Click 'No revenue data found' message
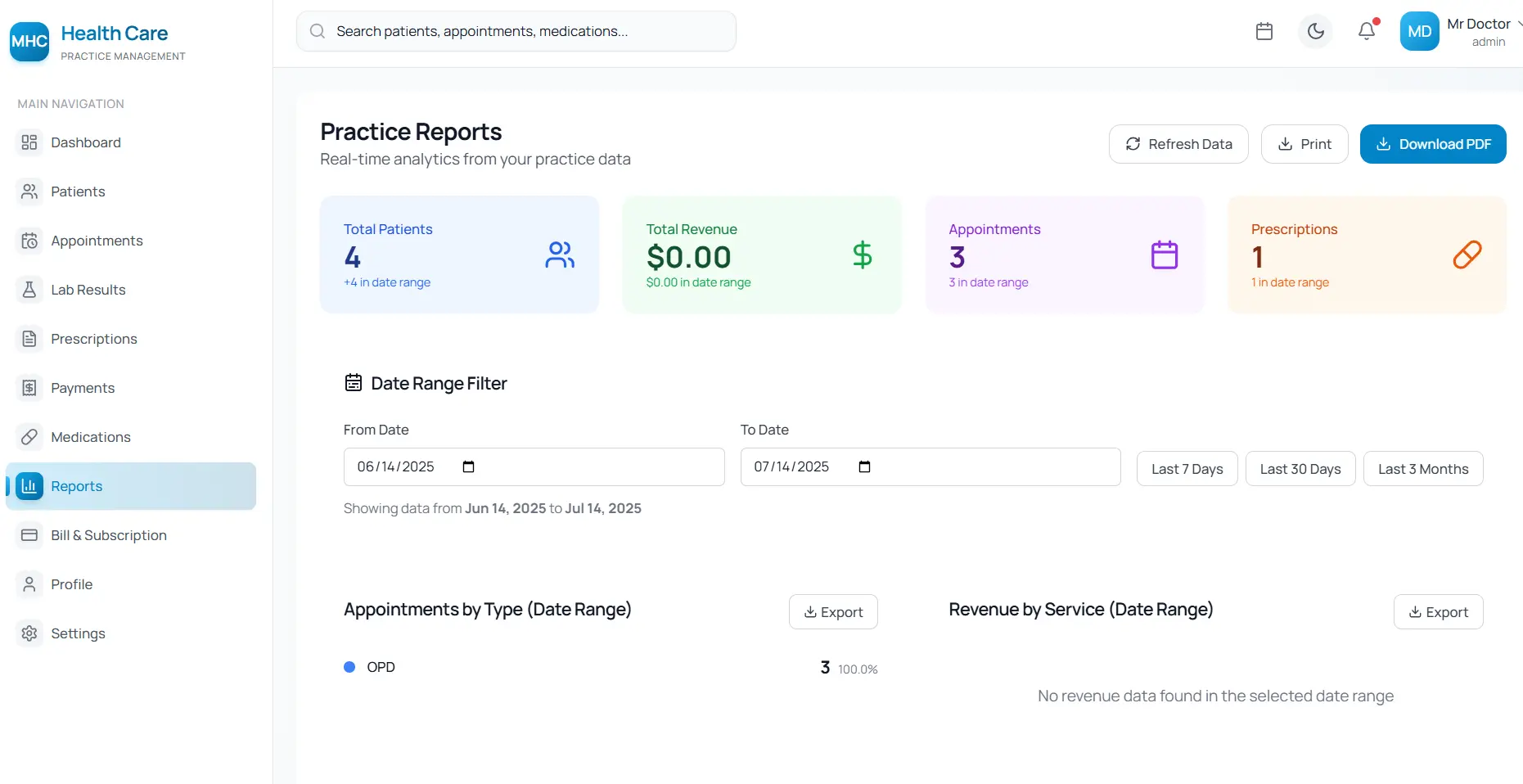The width and height of the screenshot is (1523, 784). [x=1216, y=696]
